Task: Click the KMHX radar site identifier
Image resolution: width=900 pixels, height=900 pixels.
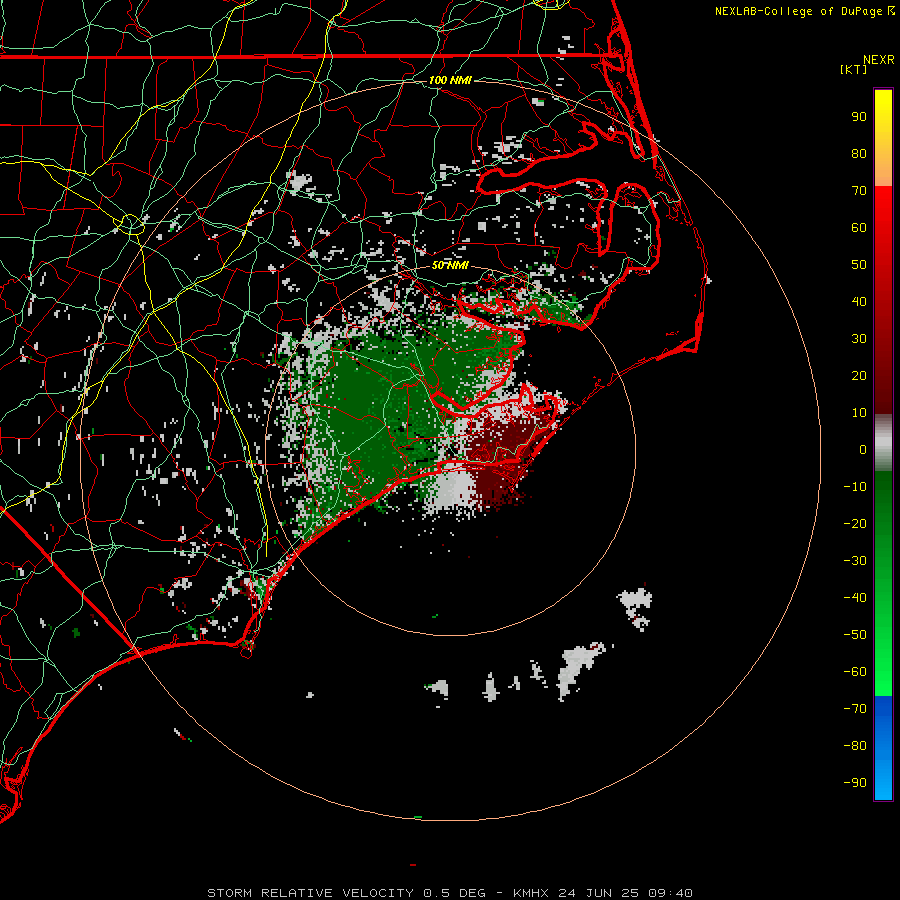Action: pos(530,893)
